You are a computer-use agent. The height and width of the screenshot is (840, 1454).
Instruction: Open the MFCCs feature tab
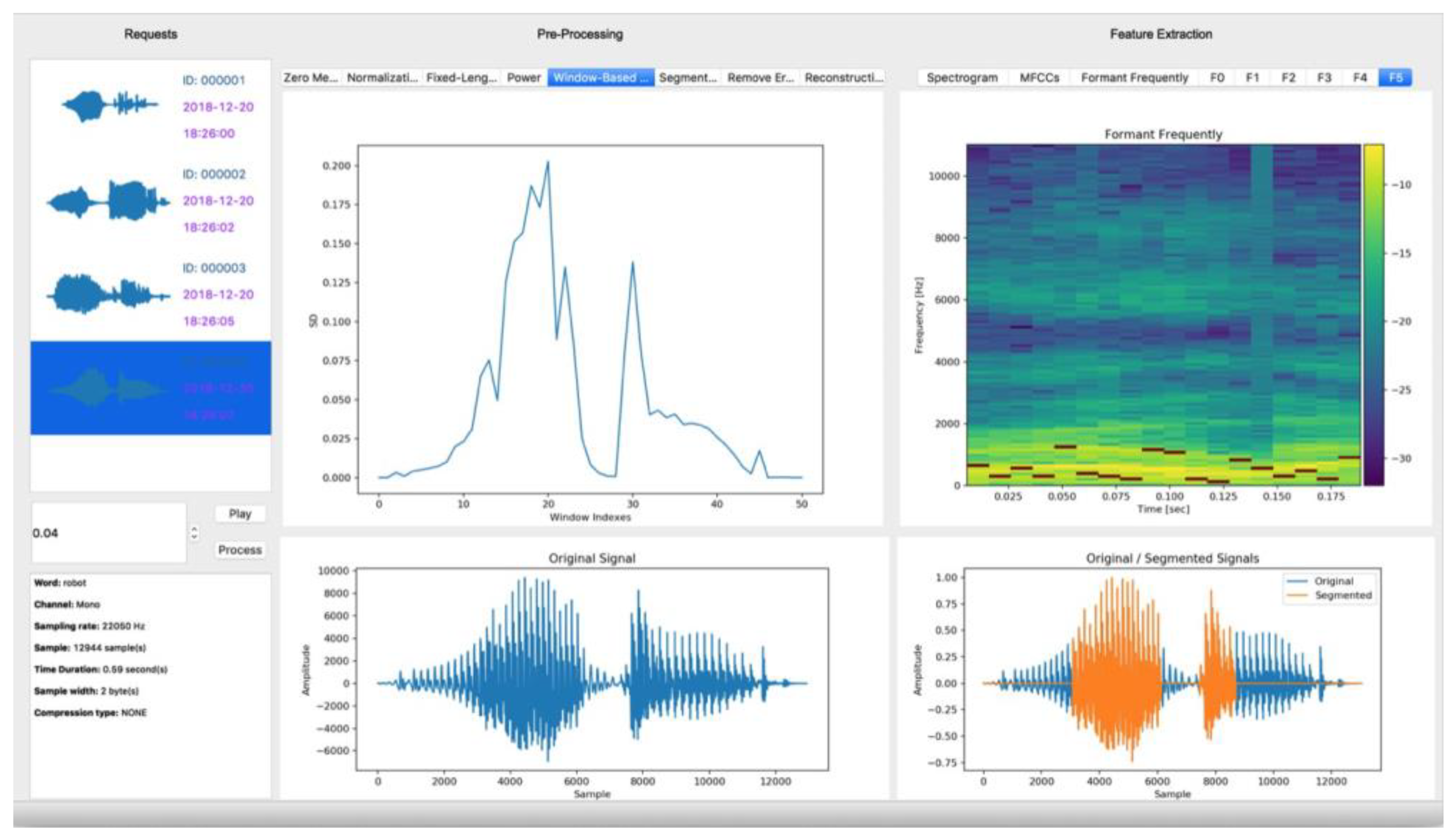[x=1039, y=77]
